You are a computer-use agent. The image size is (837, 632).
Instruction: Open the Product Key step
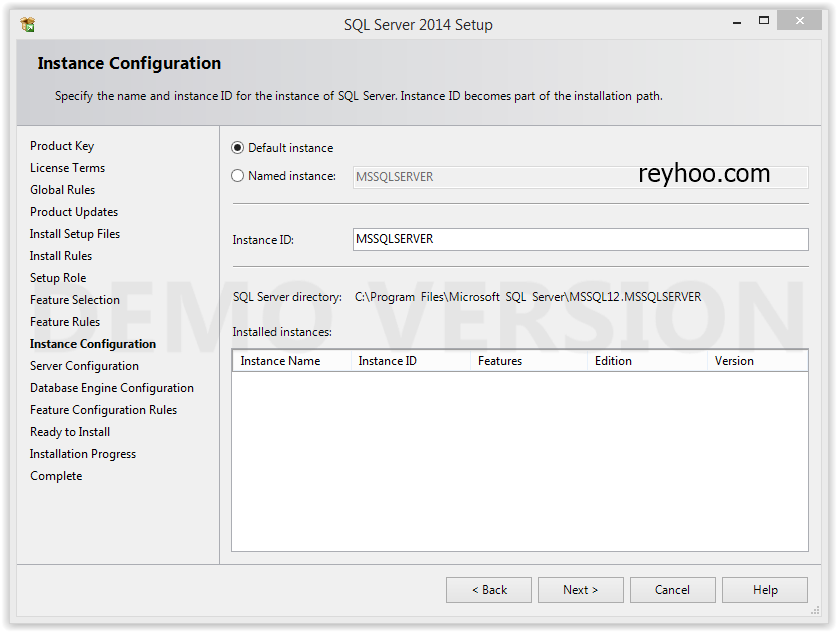pos(62,146)
